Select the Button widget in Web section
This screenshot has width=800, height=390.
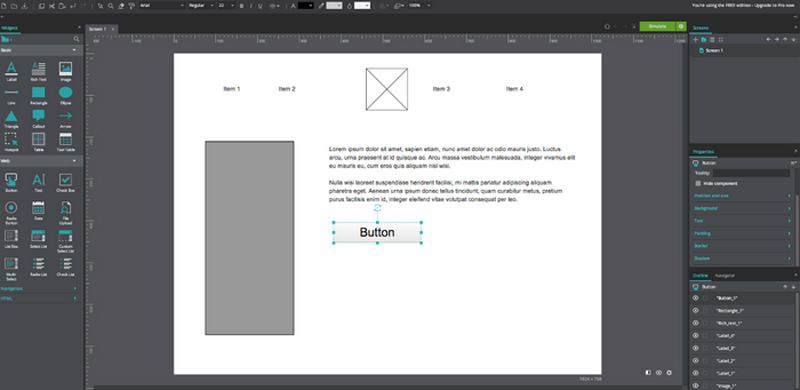11,183
